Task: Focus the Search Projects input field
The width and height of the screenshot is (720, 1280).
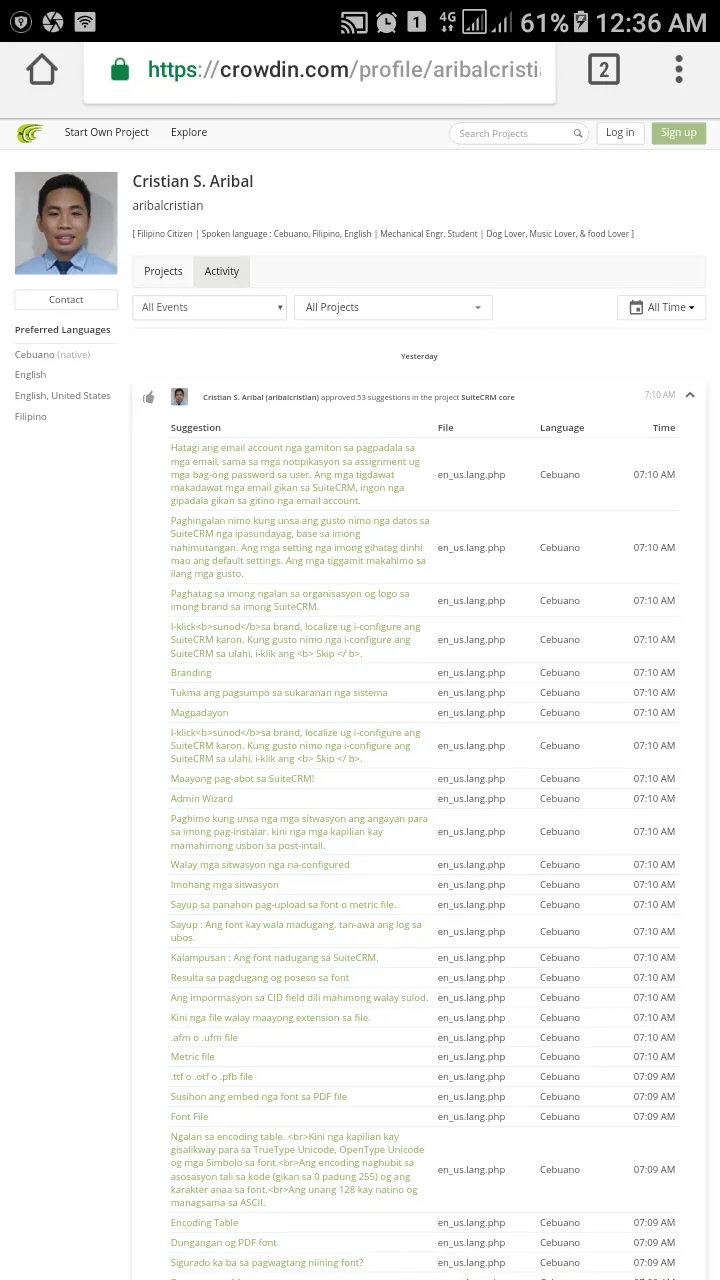Action: 518,133
